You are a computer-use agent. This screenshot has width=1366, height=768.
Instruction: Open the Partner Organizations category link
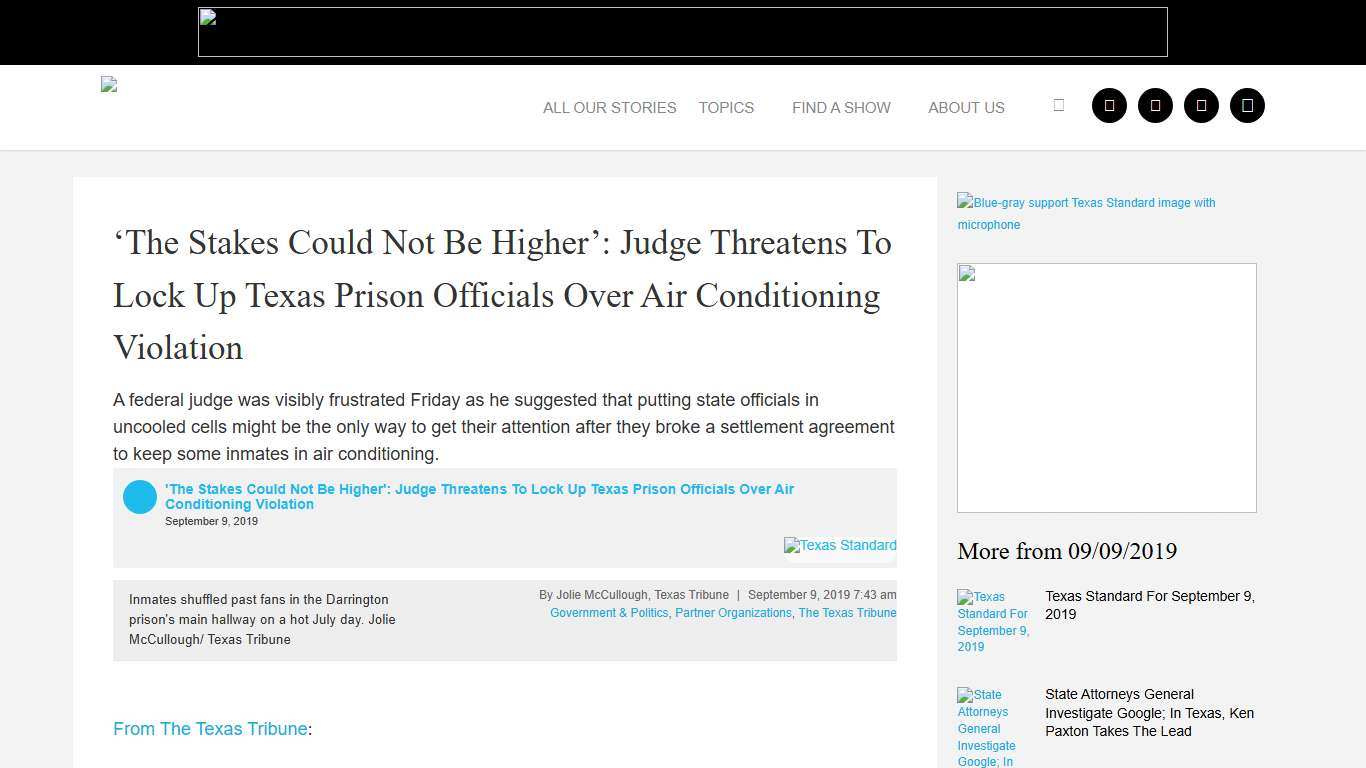pyautogui.click(x=733, y=613)
